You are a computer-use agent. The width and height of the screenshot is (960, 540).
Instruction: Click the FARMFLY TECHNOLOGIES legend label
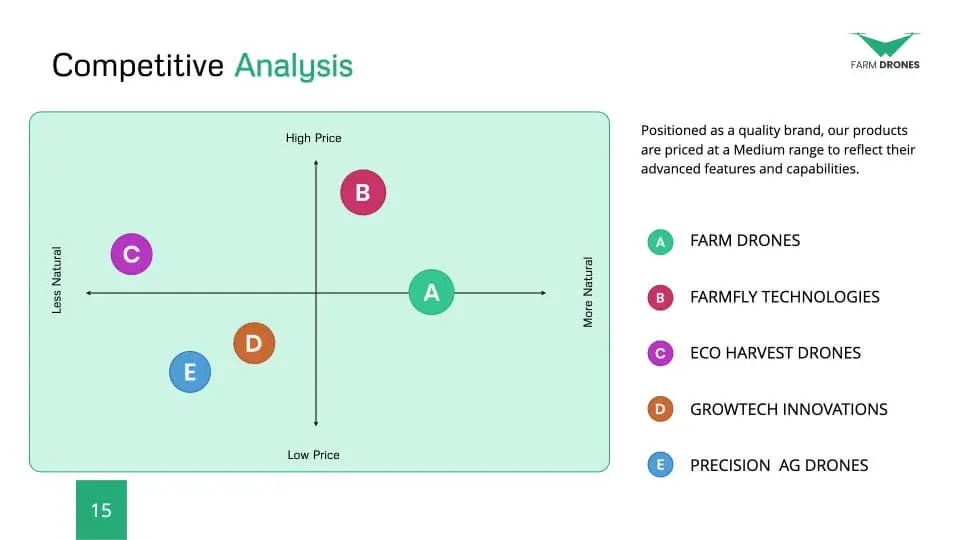(x=785, y=297)
